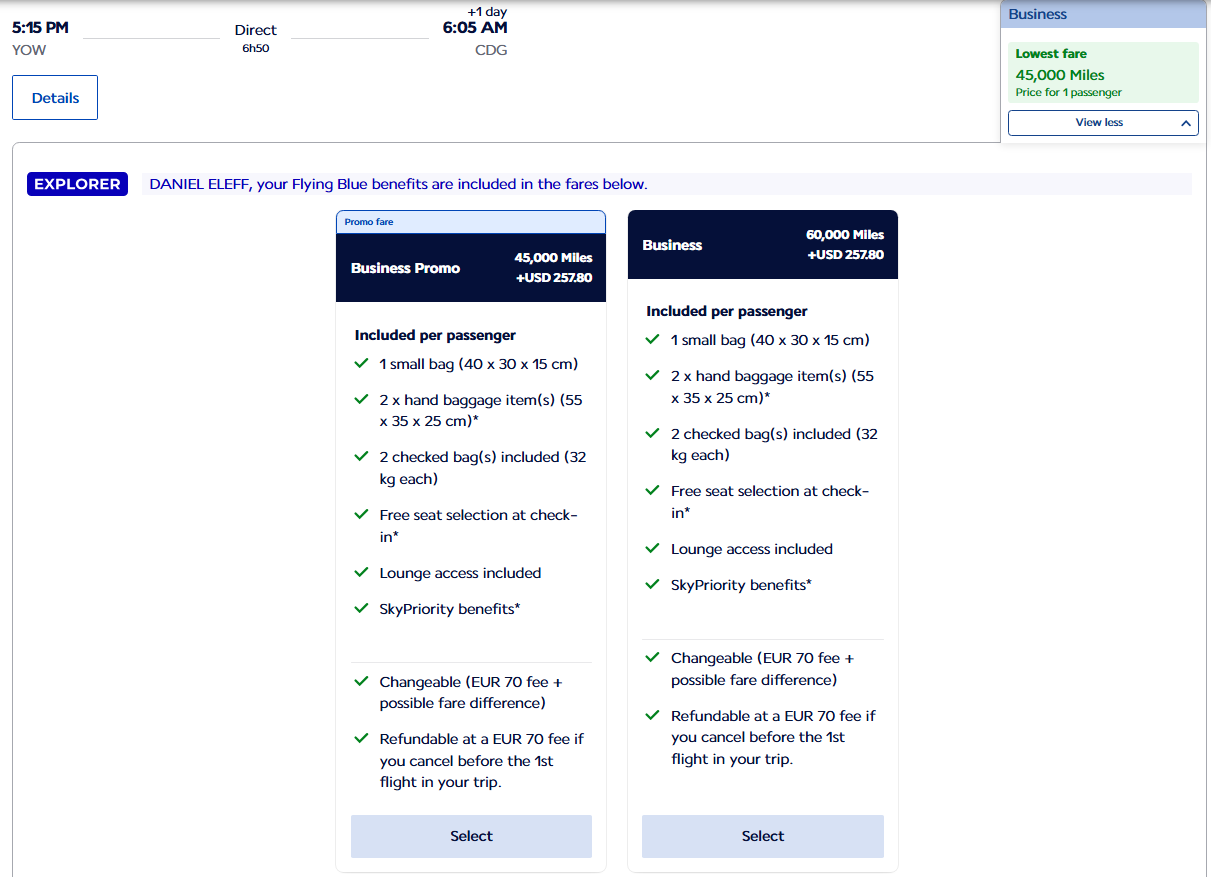Viewport: 1211px width, 877px height.
Task: Click checkmark beside SkyPriority in Business fare
Action: pyautogui.click(x=653, y=585)
